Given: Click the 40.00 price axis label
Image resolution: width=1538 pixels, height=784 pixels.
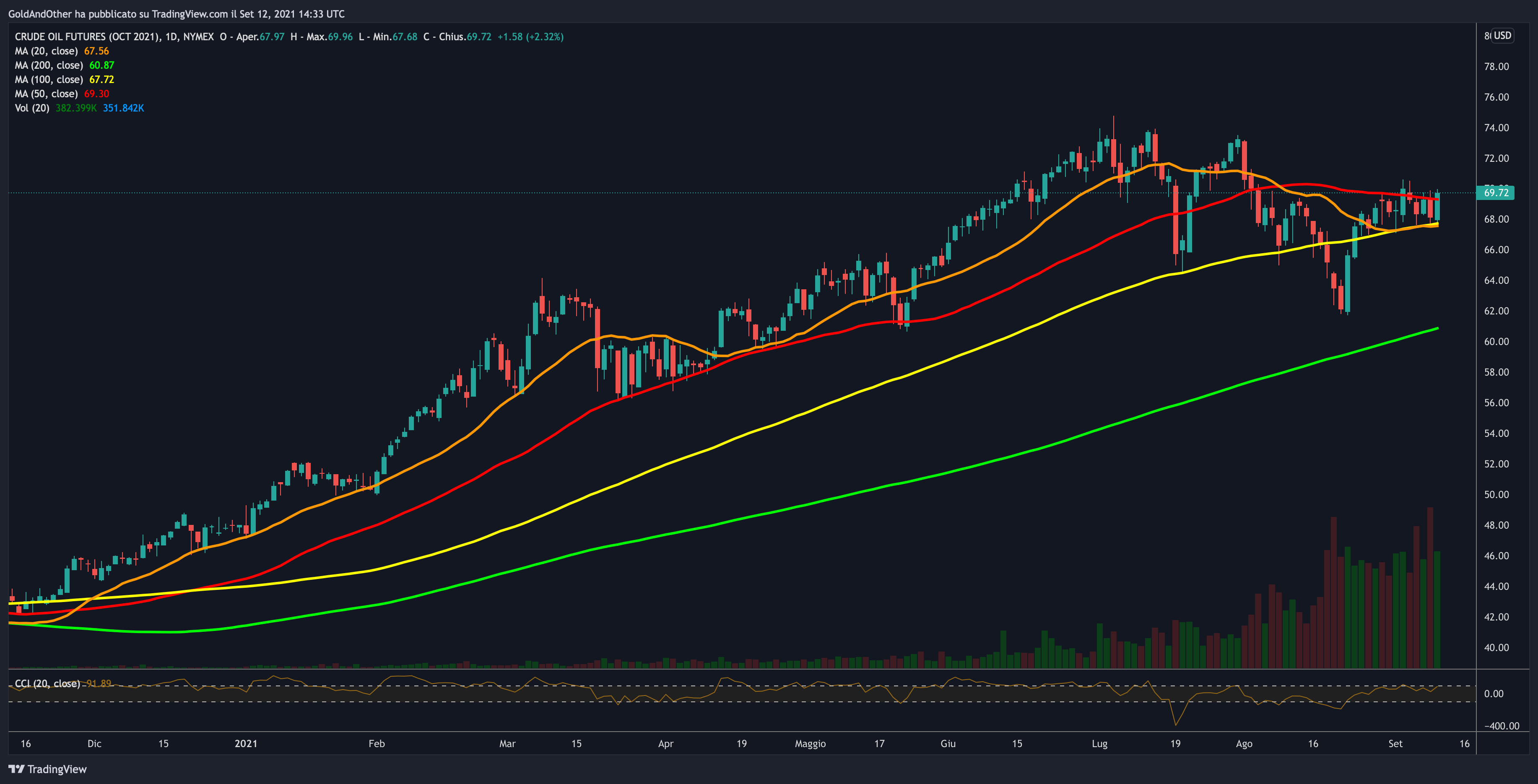Looking at the screenshot, I should [1496, 648].
